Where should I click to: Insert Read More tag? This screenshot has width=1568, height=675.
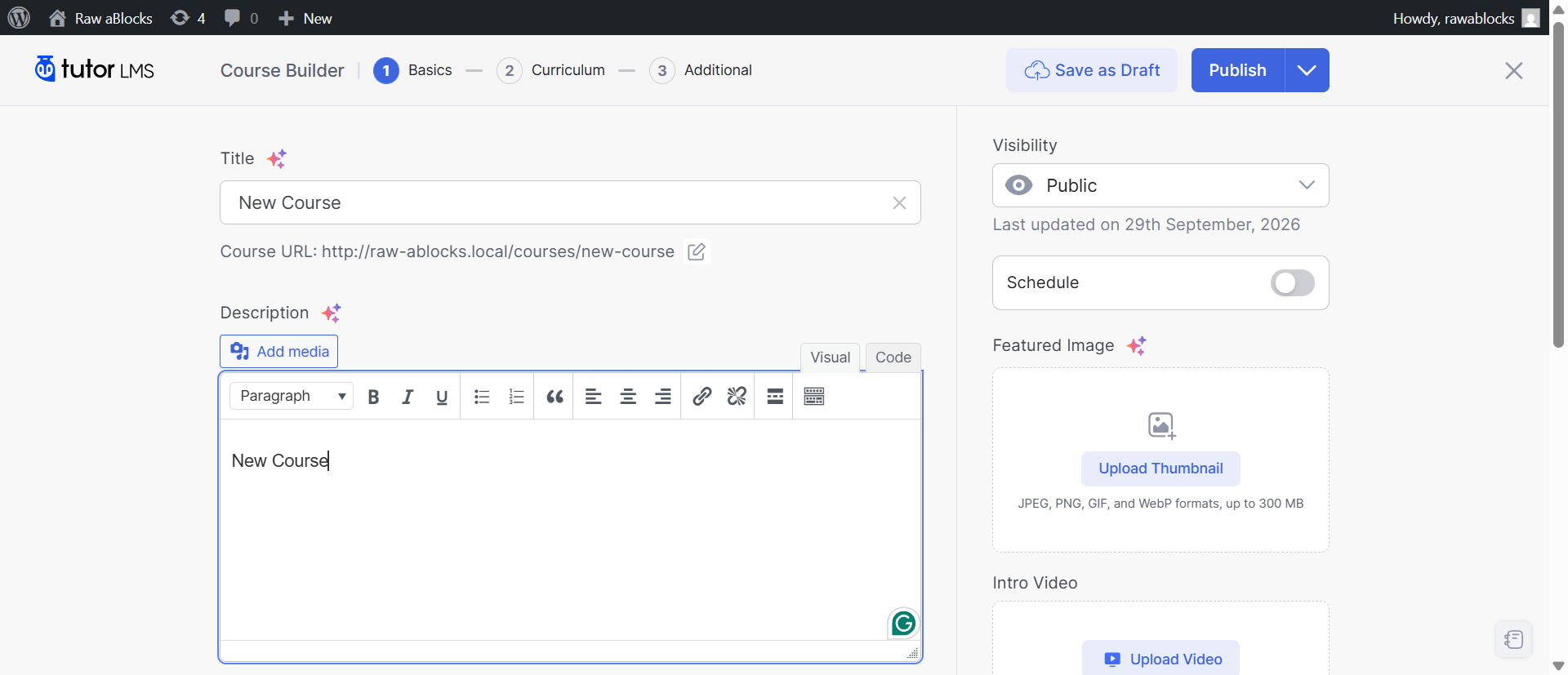775,397
